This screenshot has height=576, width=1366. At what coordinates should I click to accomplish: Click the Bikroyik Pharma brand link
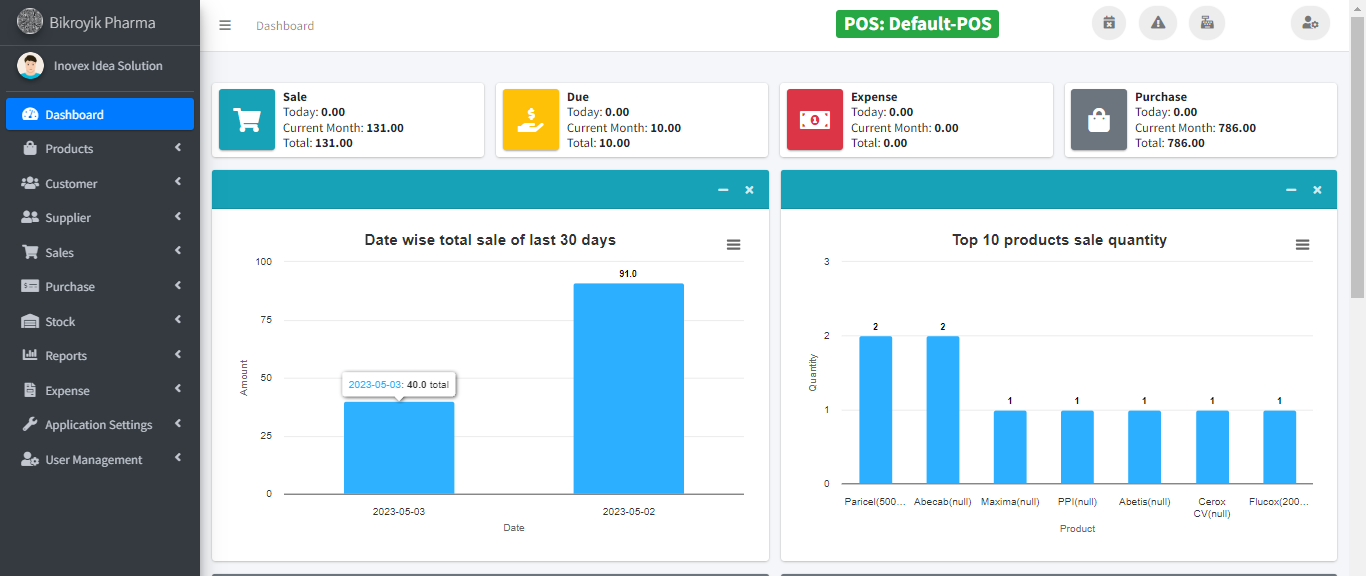coord(100,22)
